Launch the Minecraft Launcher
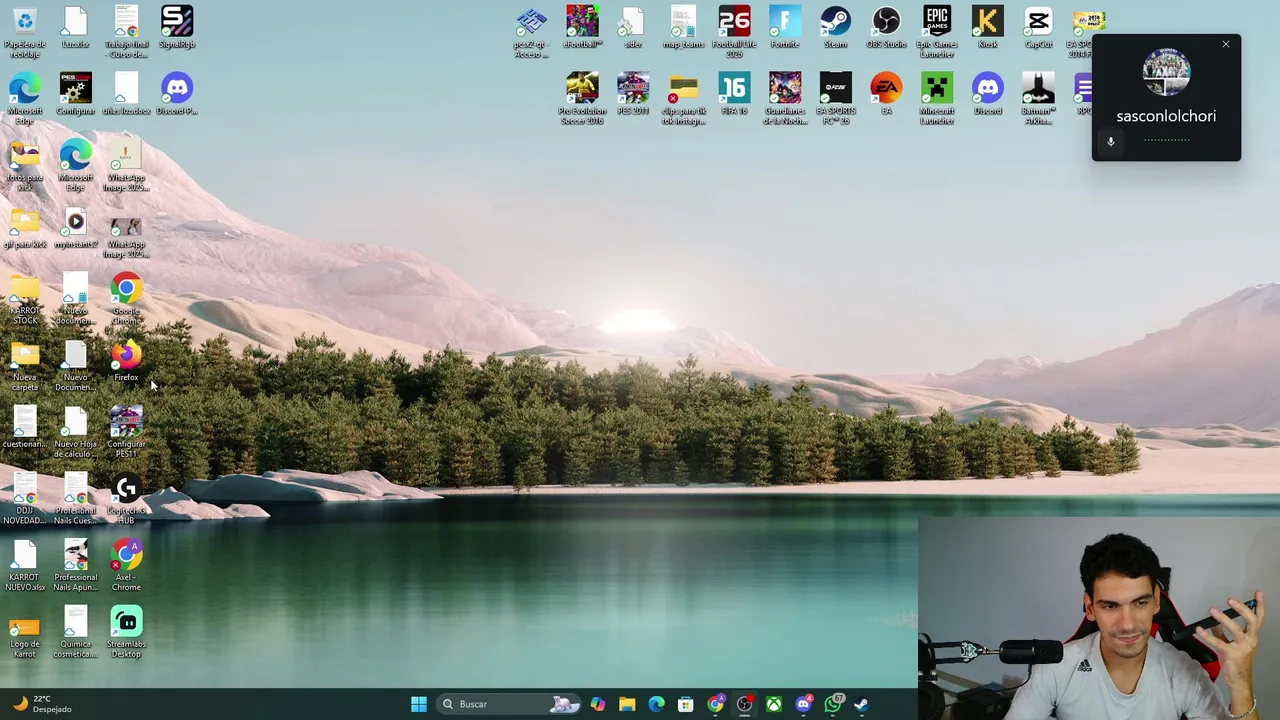 coord(937,98)
